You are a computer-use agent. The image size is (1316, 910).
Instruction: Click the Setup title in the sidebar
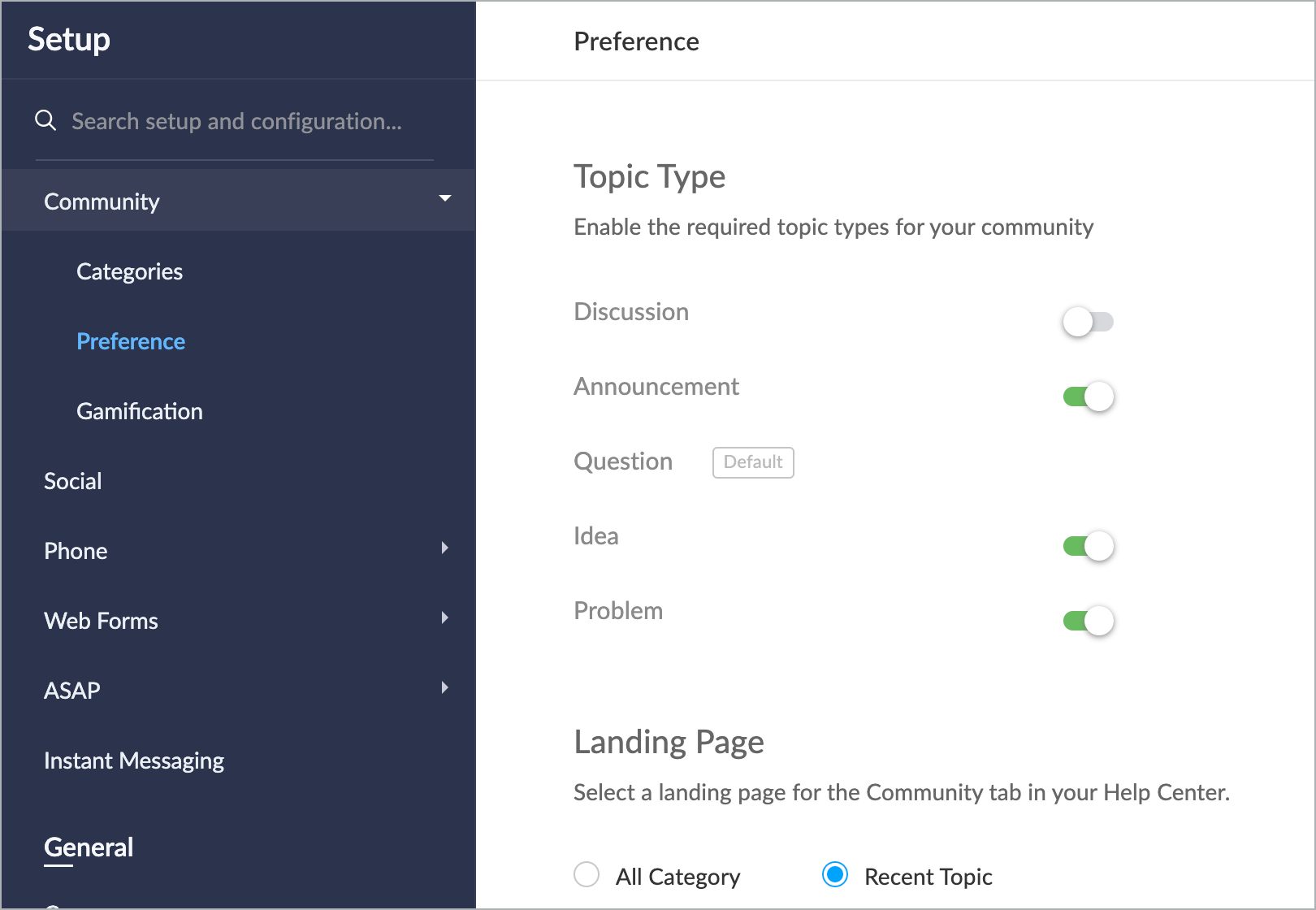pyautogui.click(x=69, y=40)
